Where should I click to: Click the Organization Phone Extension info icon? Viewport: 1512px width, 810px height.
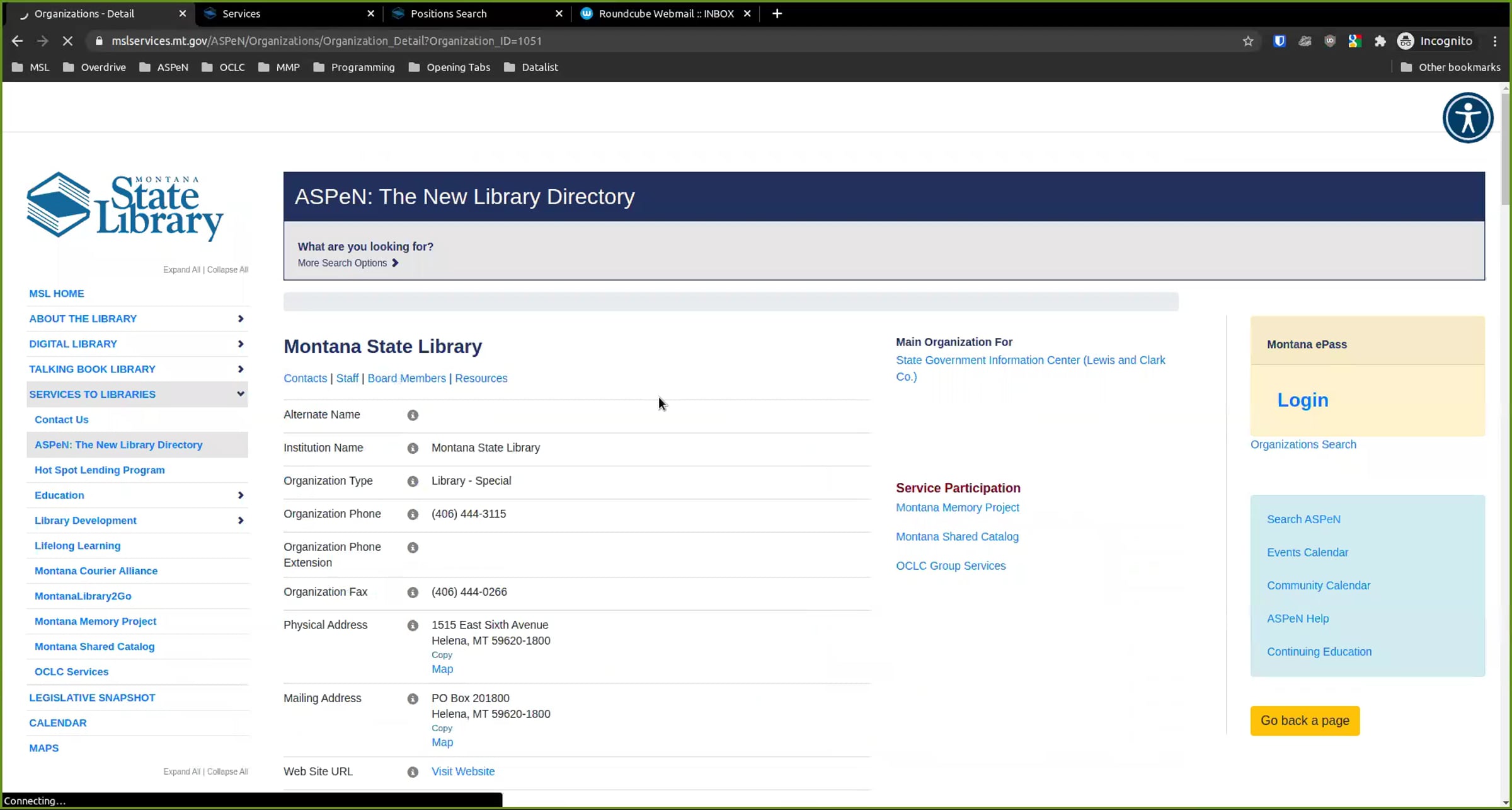[413, 548]
